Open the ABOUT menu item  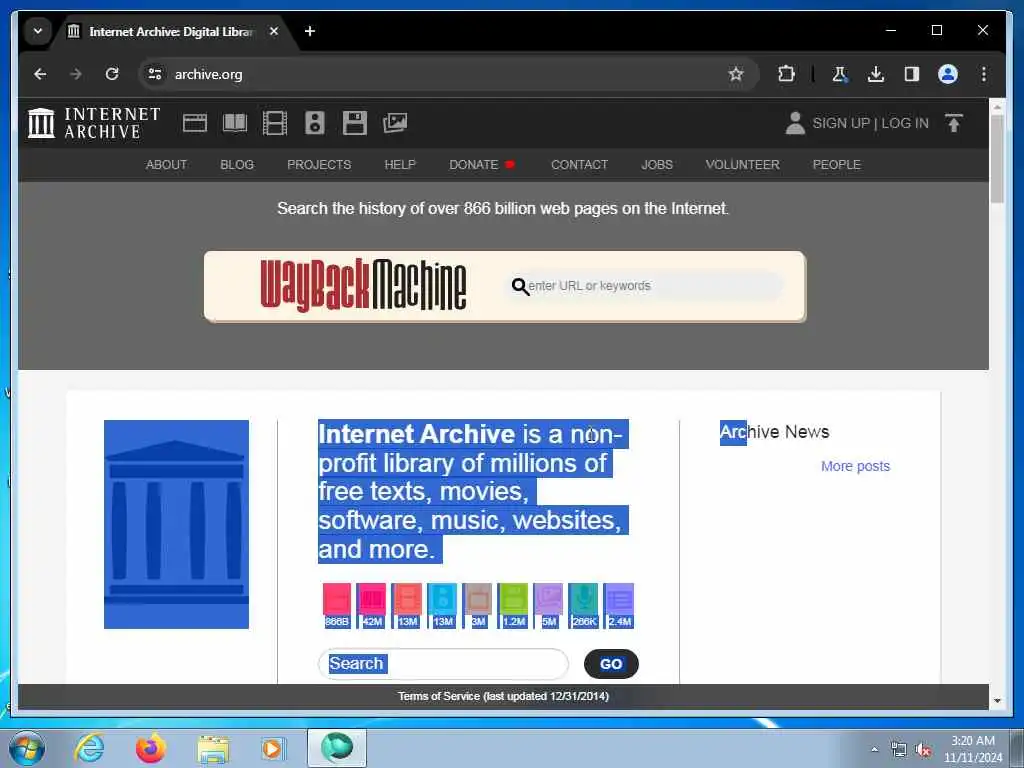pos(166,165)
